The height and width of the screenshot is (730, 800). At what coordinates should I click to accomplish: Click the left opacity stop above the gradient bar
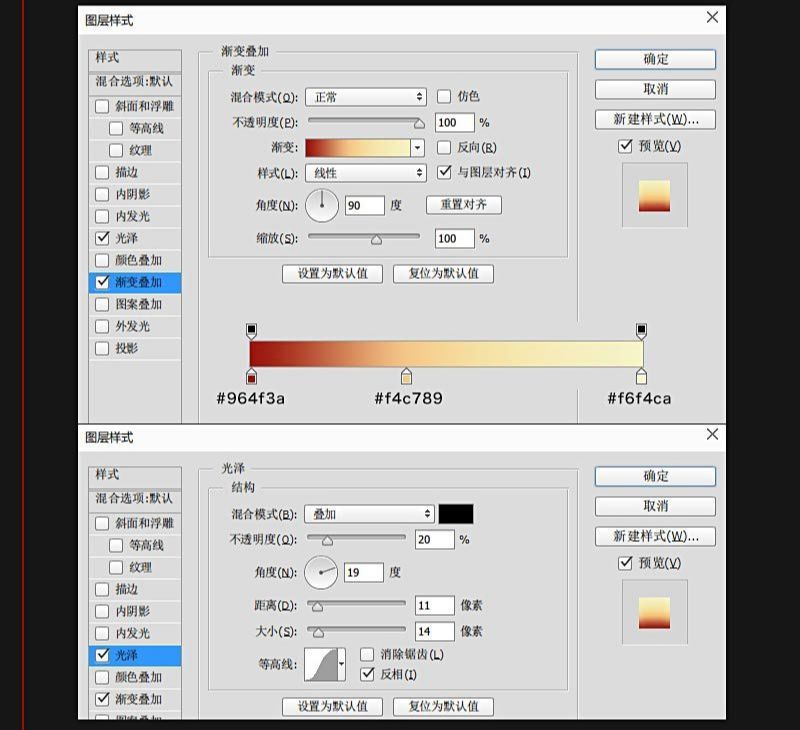251,331
